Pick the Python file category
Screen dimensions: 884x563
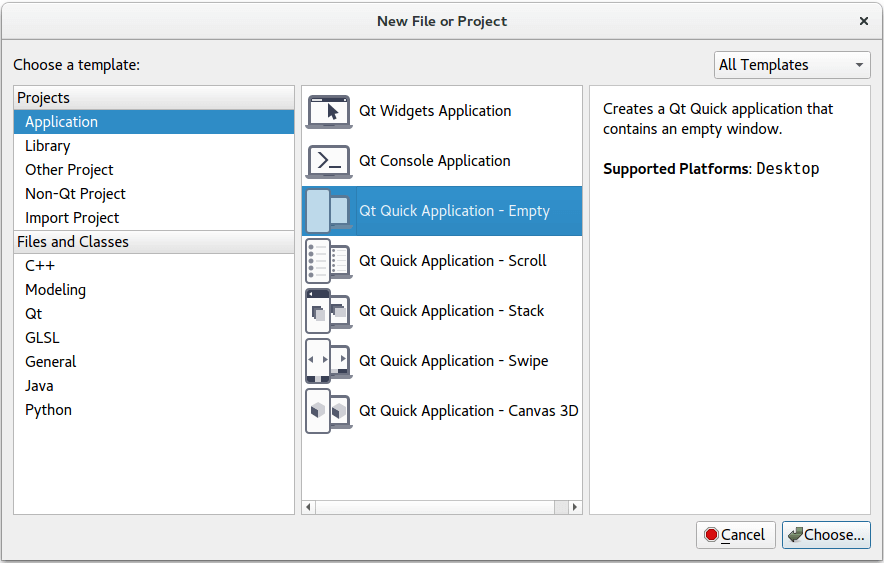(48, 410)
